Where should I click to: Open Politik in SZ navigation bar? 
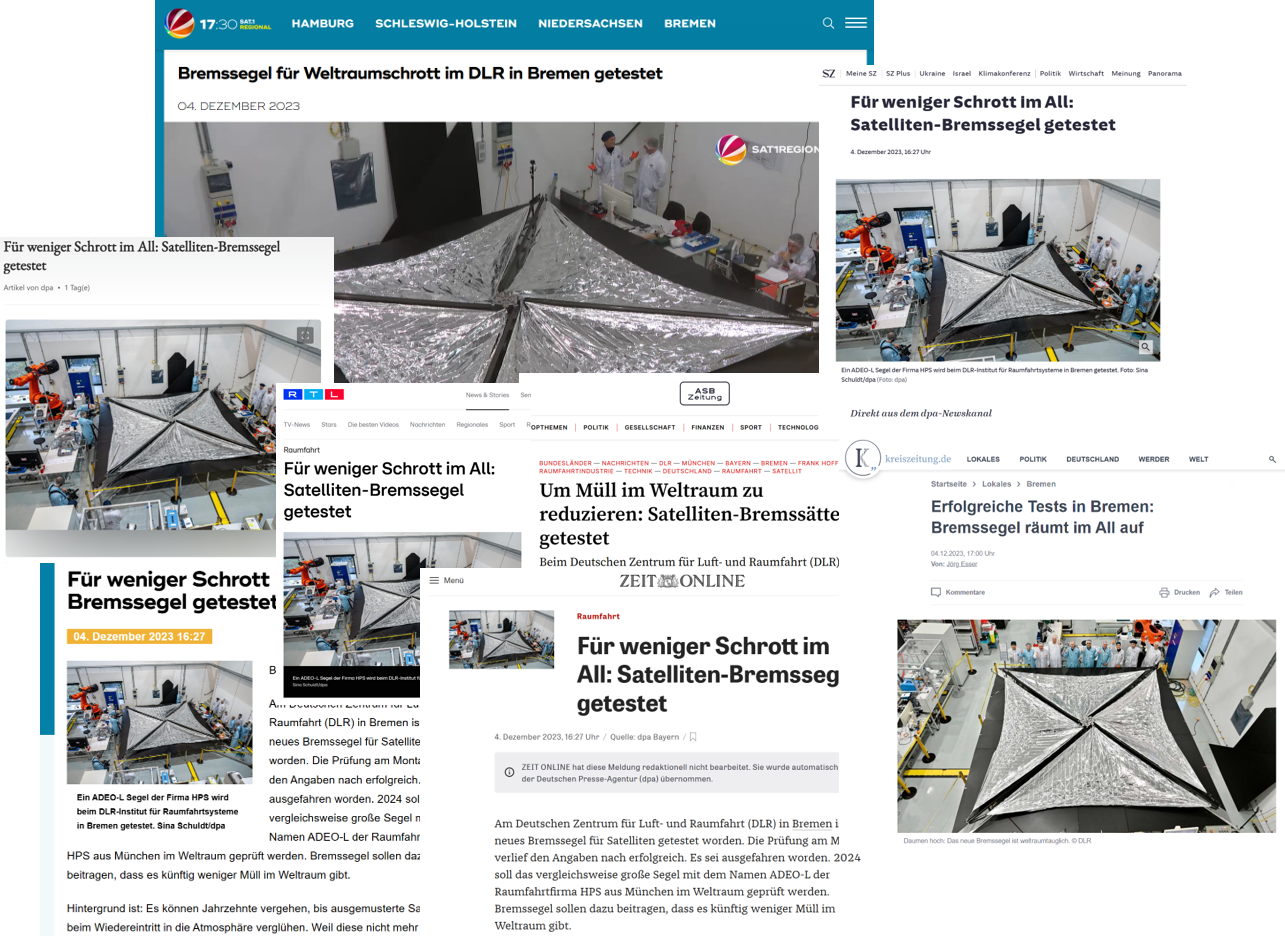pyautogui.click(x=1050, y=73)
